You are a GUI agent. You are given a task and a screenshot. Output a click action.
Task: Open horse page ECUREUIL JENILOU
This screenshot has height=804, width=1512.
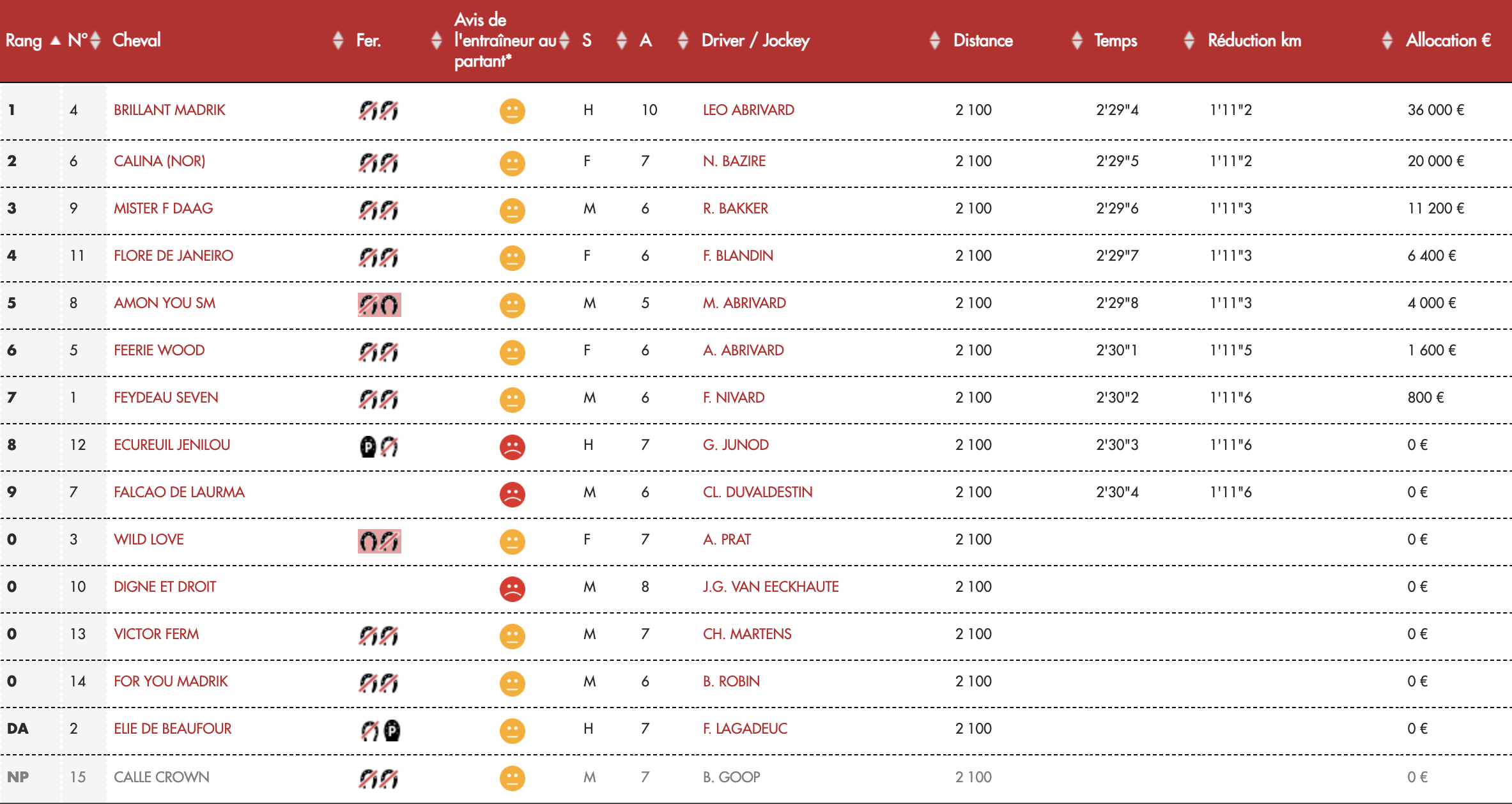[x=172, y=445]
